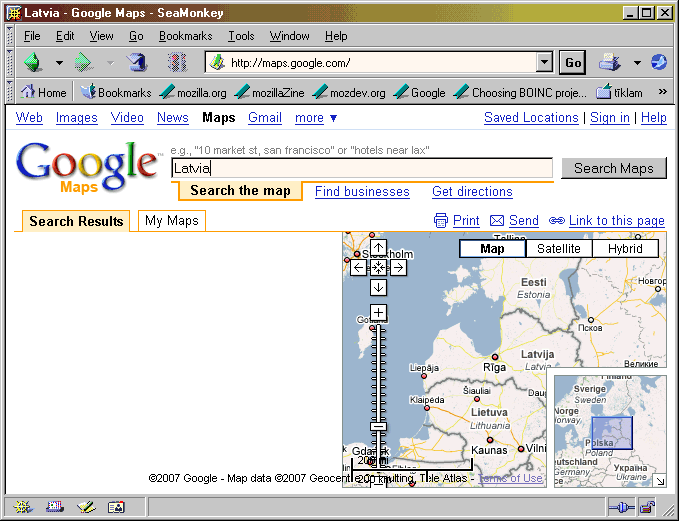679x521 pixels.
Task: Open the Google 'more' dropdown
Action: [316, 118]
